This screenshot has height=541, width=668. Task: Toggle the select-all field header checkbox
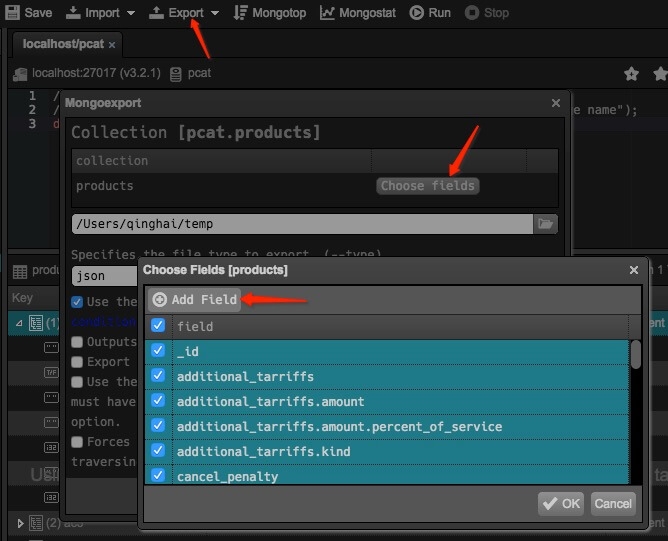pos(158,325)
